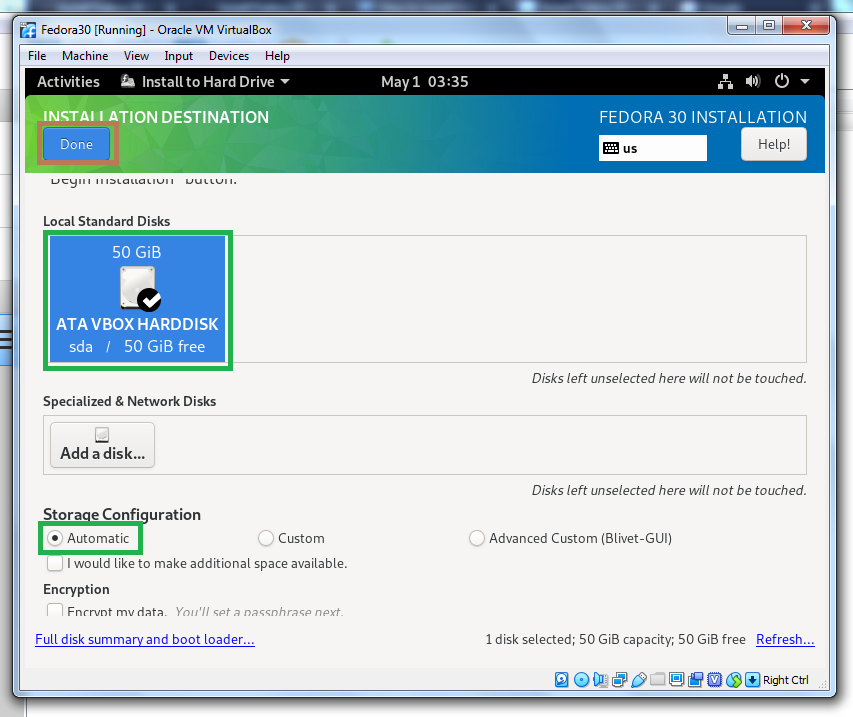The image size is (853, 717).
Task: Open the Install to Hard Drive app menu
Action: click(x=205, y=82)
